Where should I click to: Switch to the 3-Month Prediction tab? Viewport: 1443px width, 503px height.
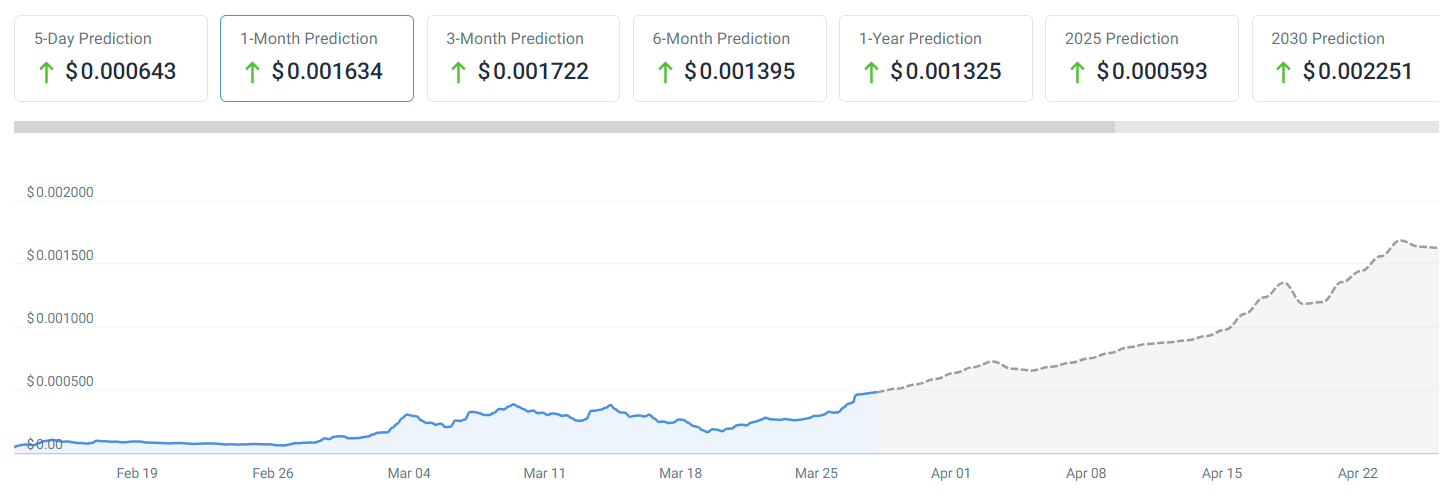click(x=523, y=58)
